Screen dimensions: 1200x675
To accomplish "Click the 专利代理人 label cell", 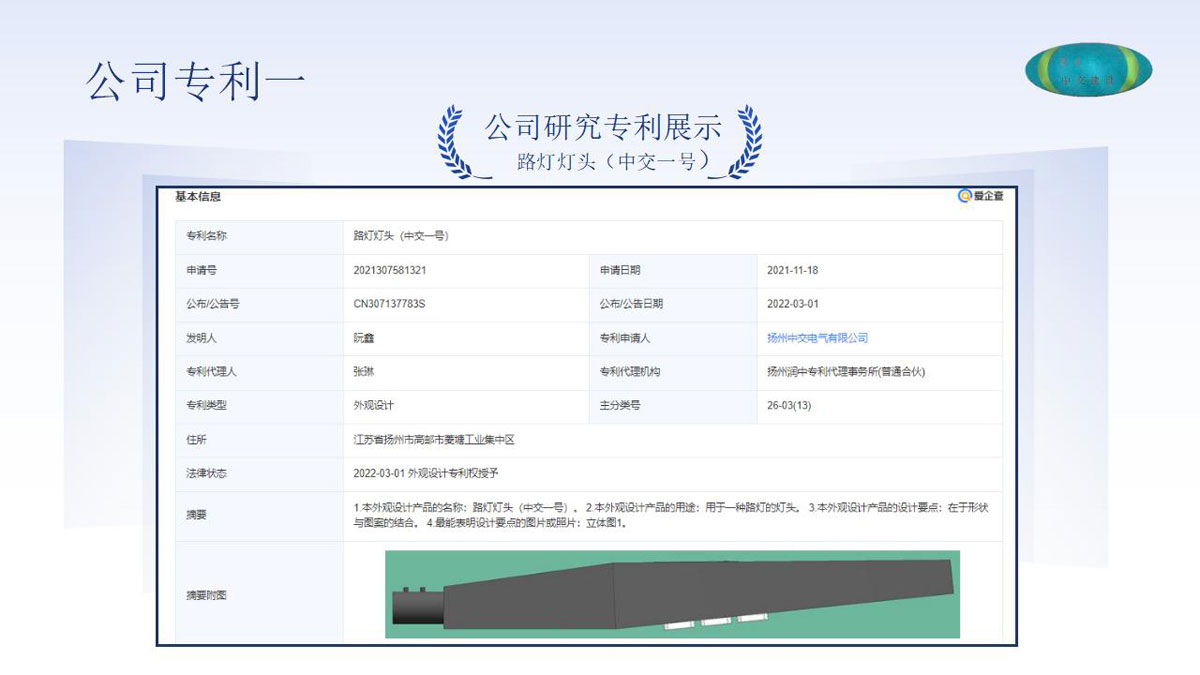I will tap(260, 372).
